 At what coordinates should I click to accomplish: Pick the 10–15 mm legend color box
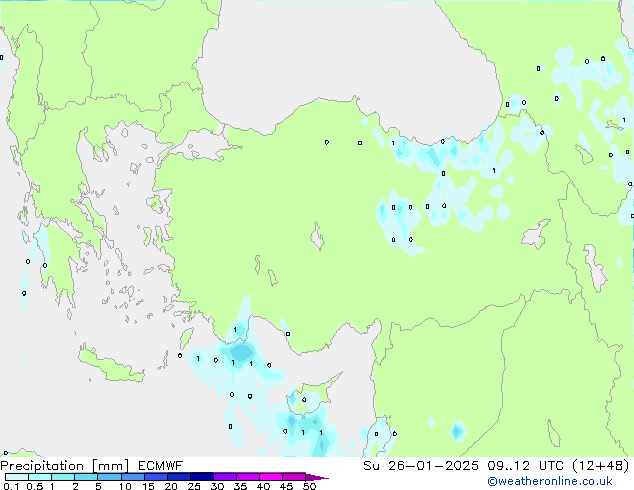(x=133, y=477)
